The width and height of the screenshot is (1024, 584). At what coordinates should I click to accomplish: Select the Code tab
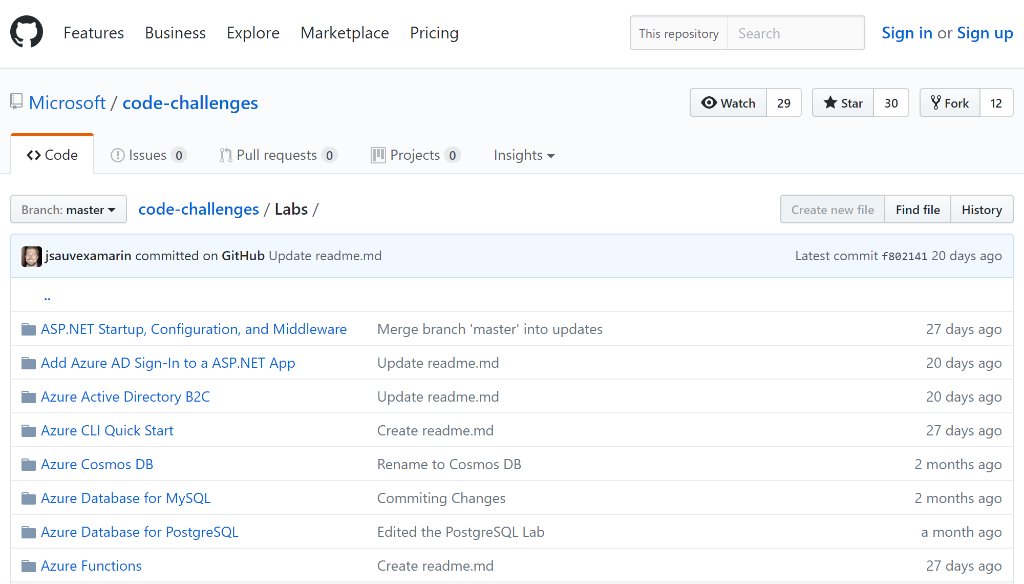[52, 155]
